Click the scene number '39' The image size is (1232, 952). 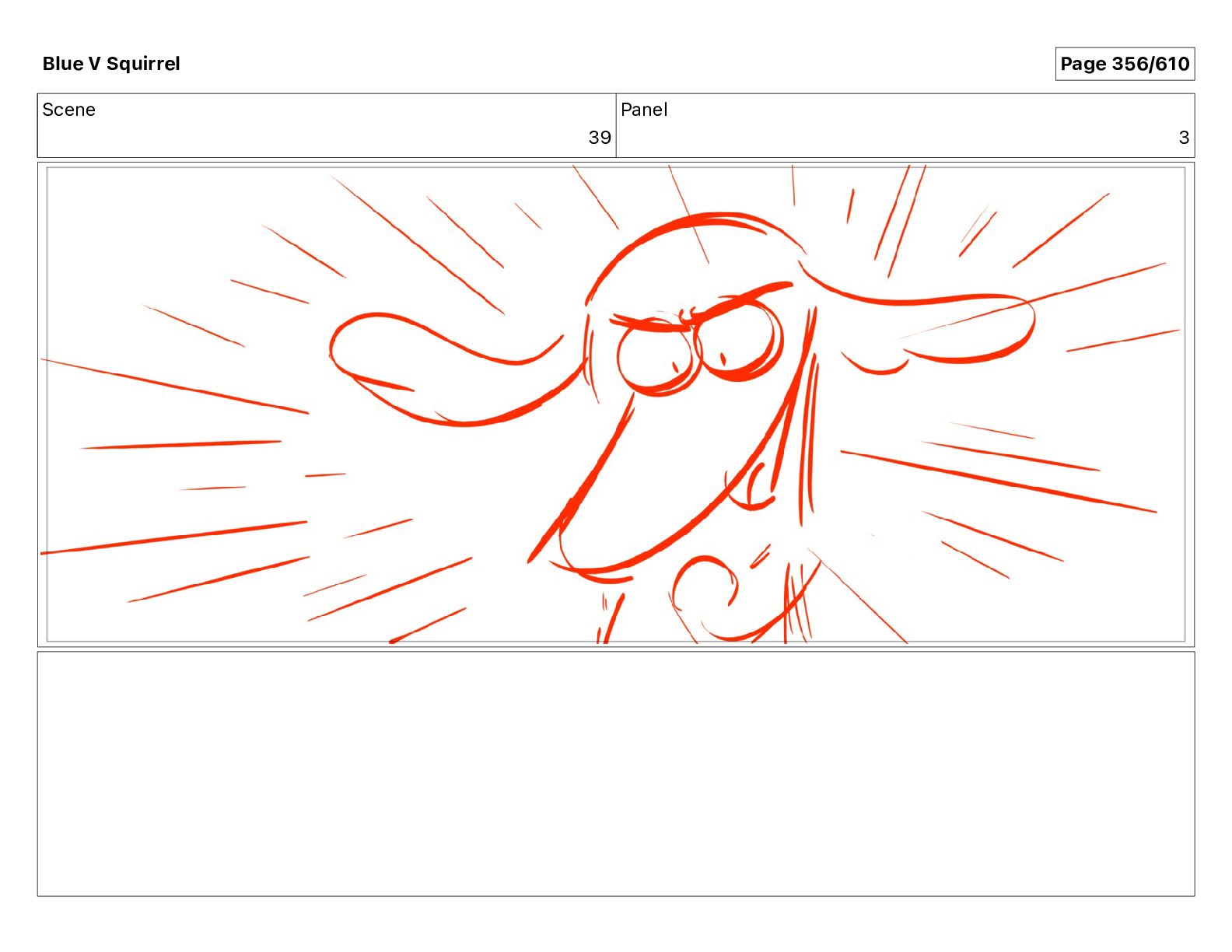point(600,138)
